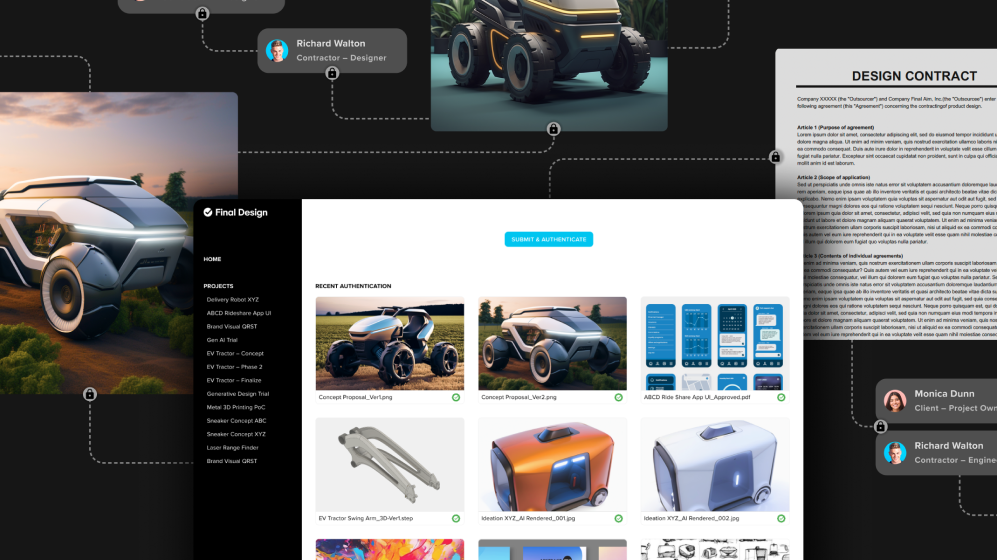This screenshot has width=997, height=560.
Task: Click verified check icon for Concept Proposal_Ver2.png
Action: (619, 397)
